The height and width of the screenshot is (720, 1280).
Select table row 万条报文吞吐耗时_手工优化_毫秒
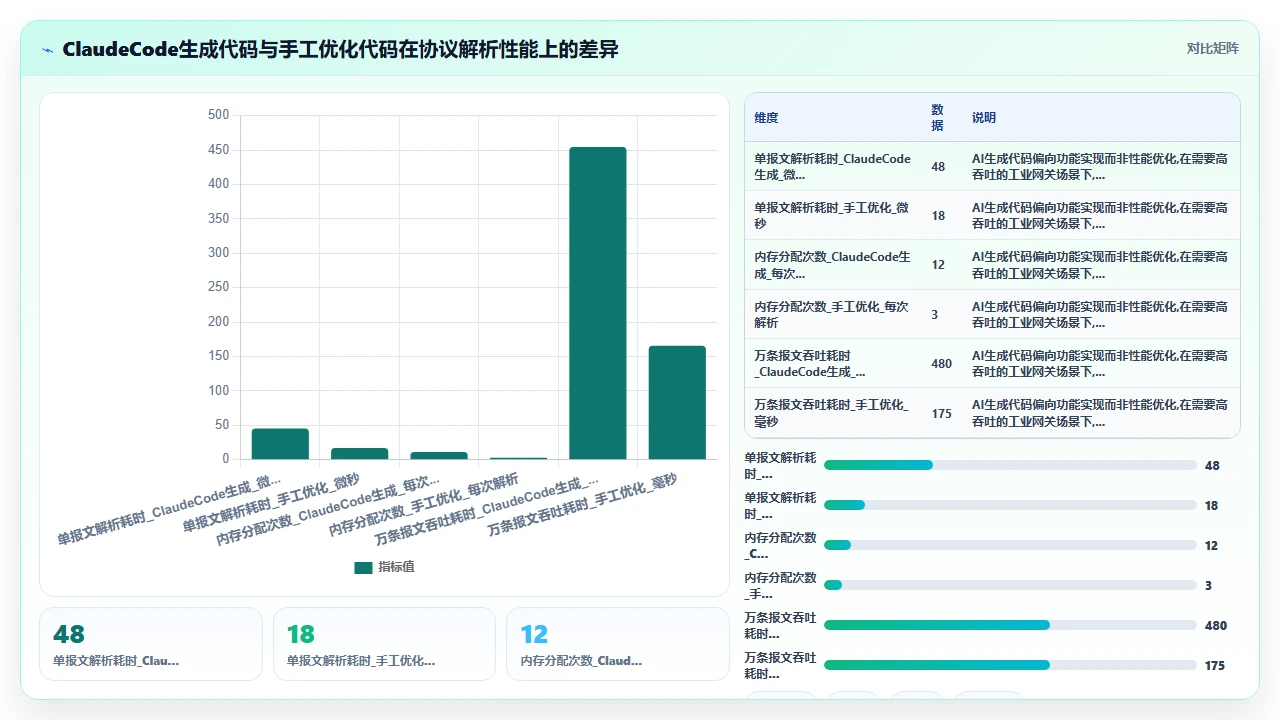click(992, 413)
